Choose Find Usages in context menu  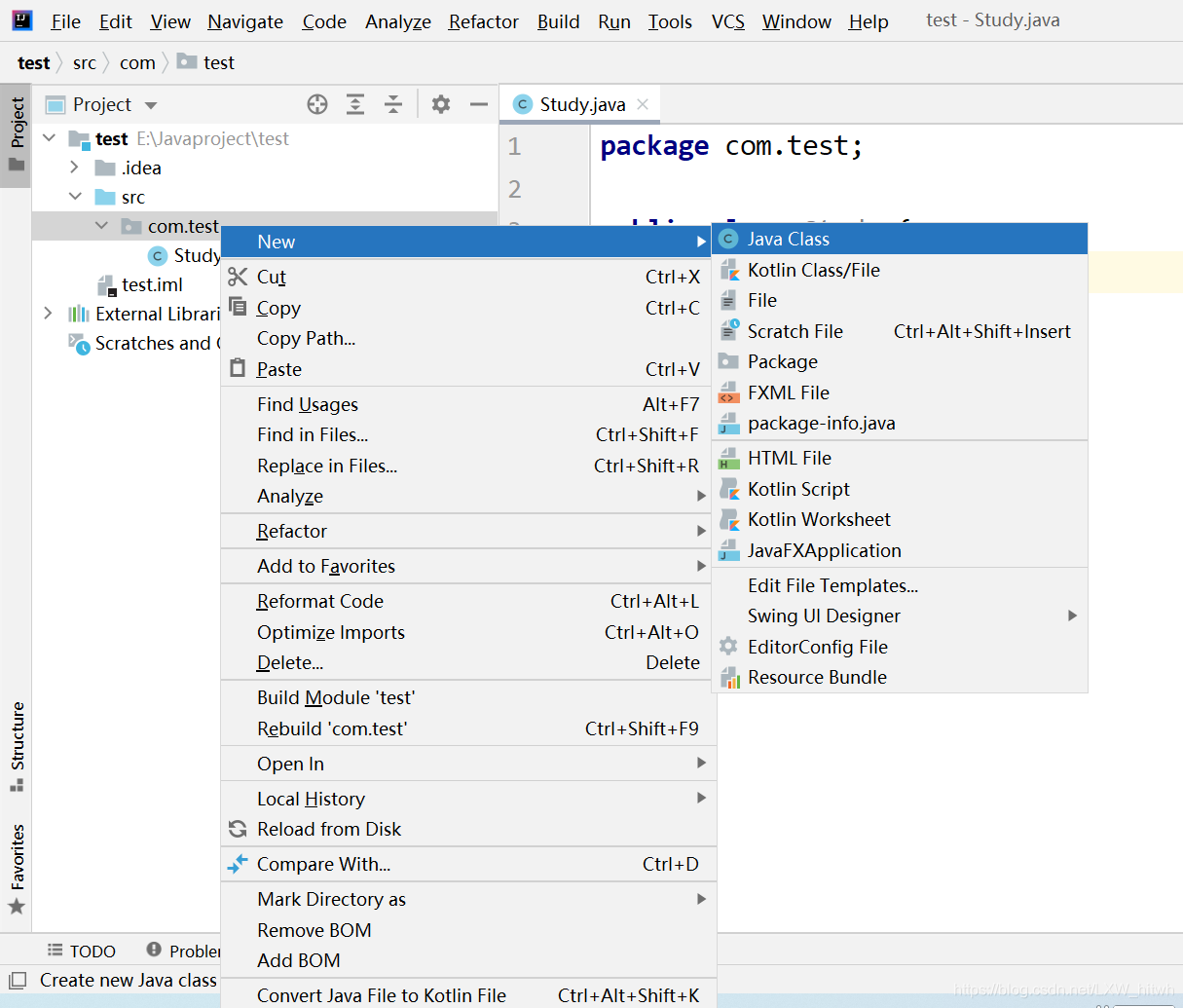coord(468,404)
